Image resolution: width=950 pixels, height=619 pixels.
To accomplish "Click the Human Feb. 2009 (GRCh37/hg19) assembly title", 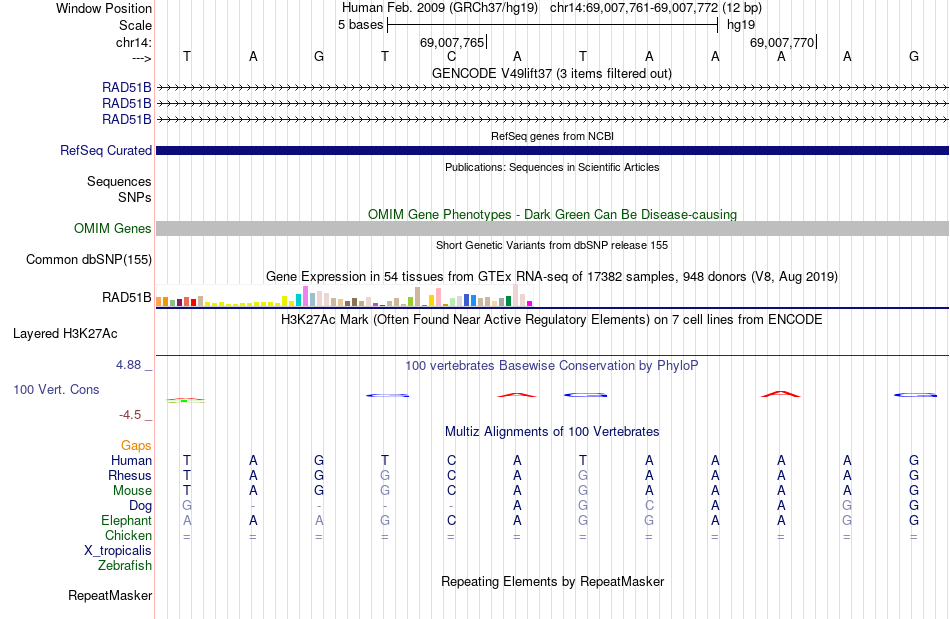I will (440, 8).
